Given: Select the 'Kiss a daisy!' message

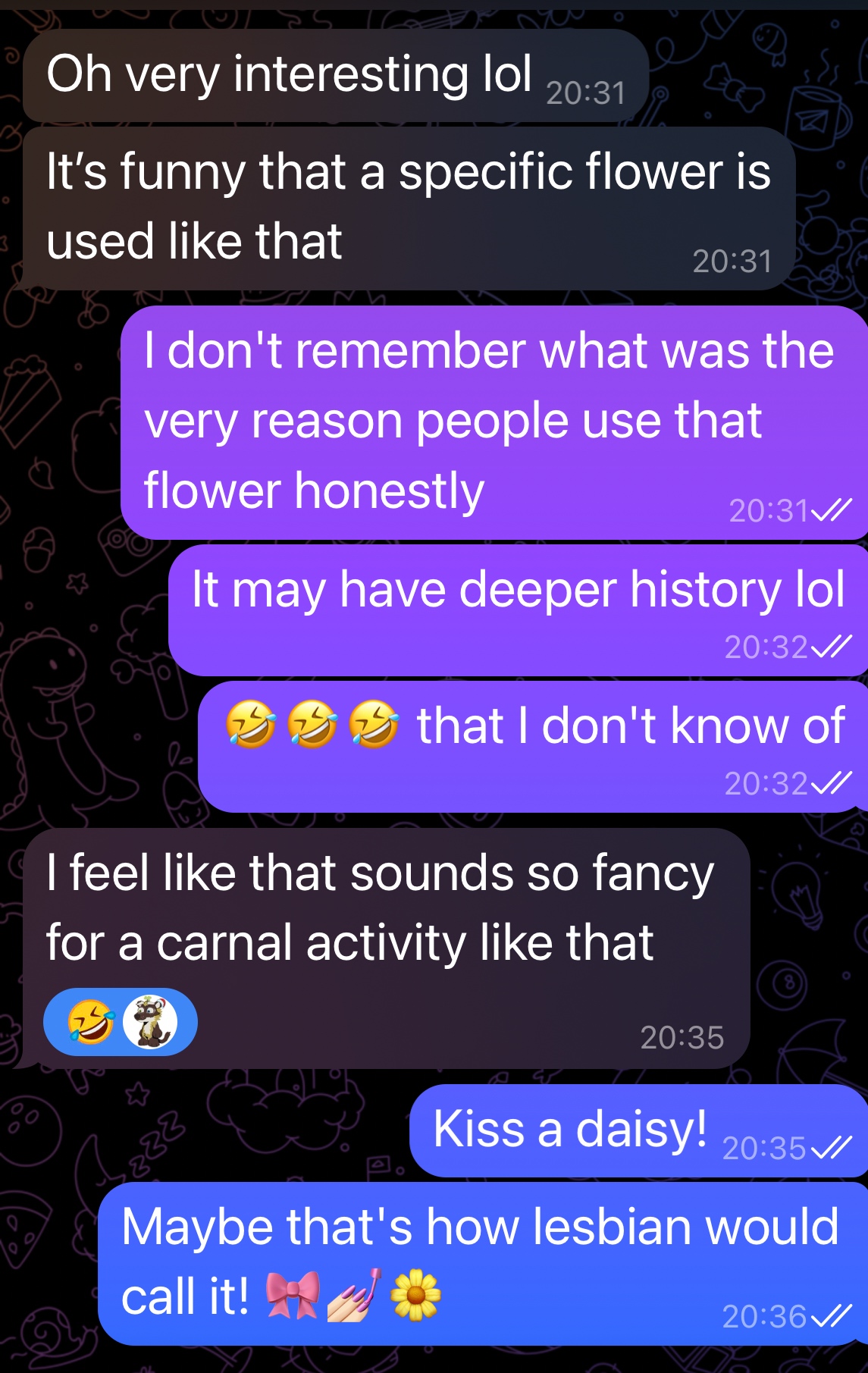Looking at the screenshot, I should [638, 1130].
